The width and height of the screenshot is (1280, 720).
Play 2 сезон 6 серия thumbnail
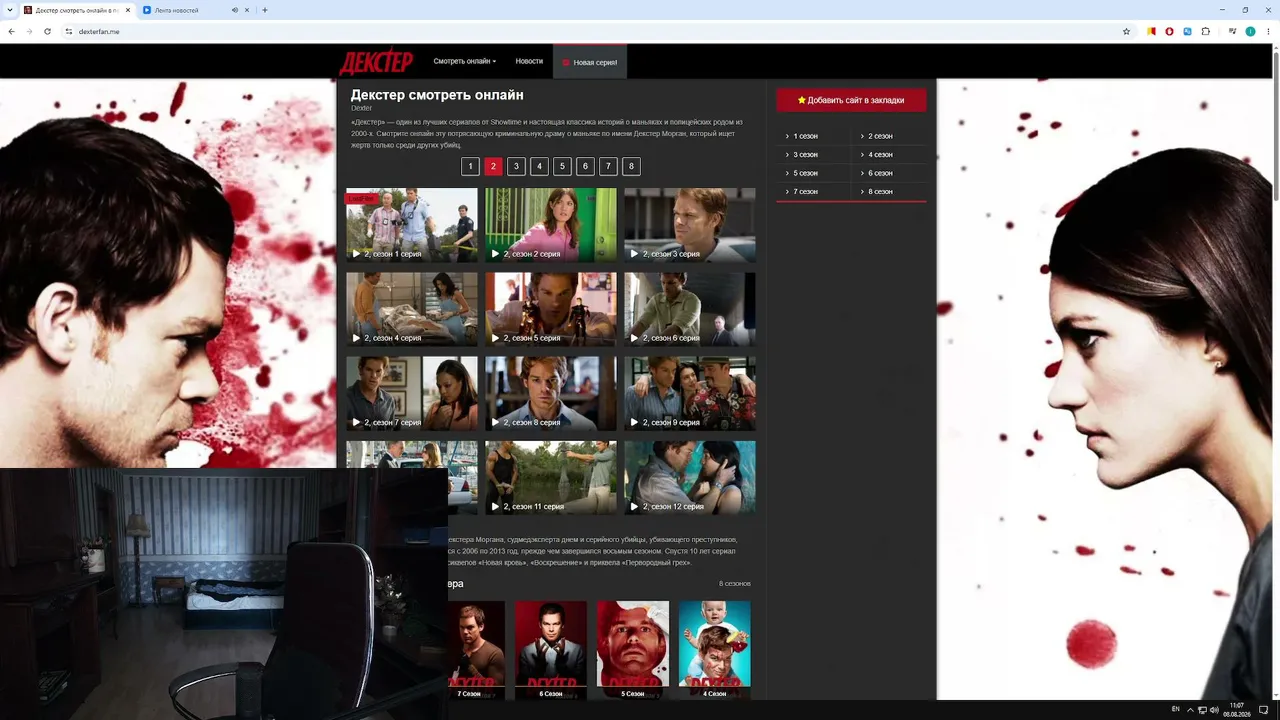(690, 309)
